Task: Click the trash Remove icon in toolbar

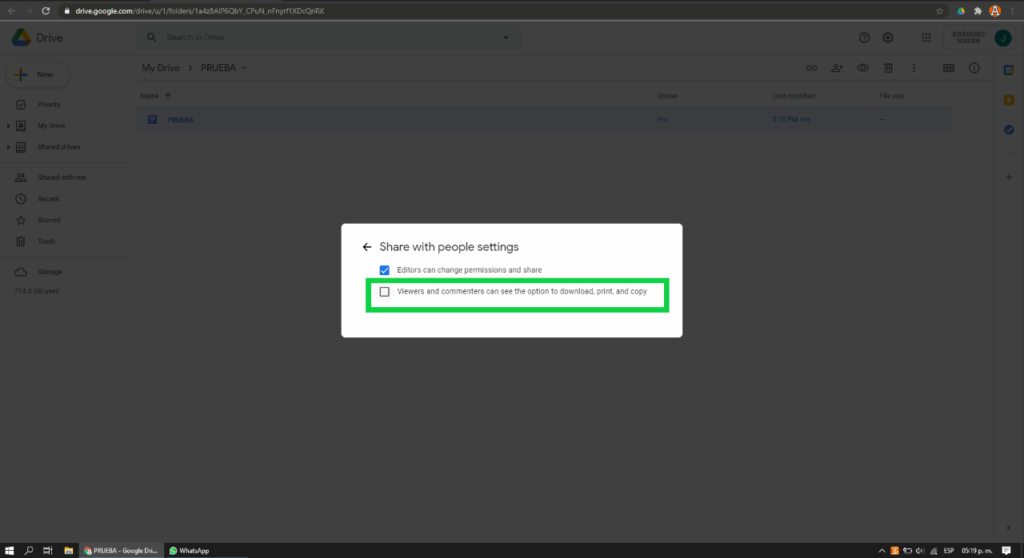Action: click(888, 68)
